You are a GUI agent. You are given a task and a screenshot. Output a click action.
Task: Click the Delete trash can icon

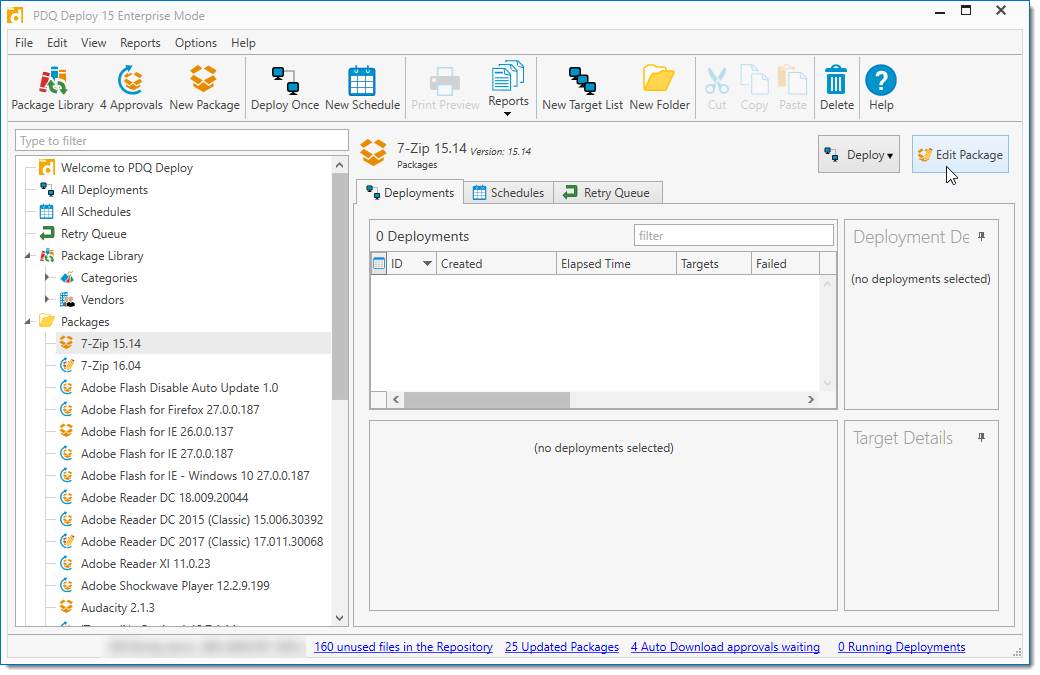(x=836, y=88)
